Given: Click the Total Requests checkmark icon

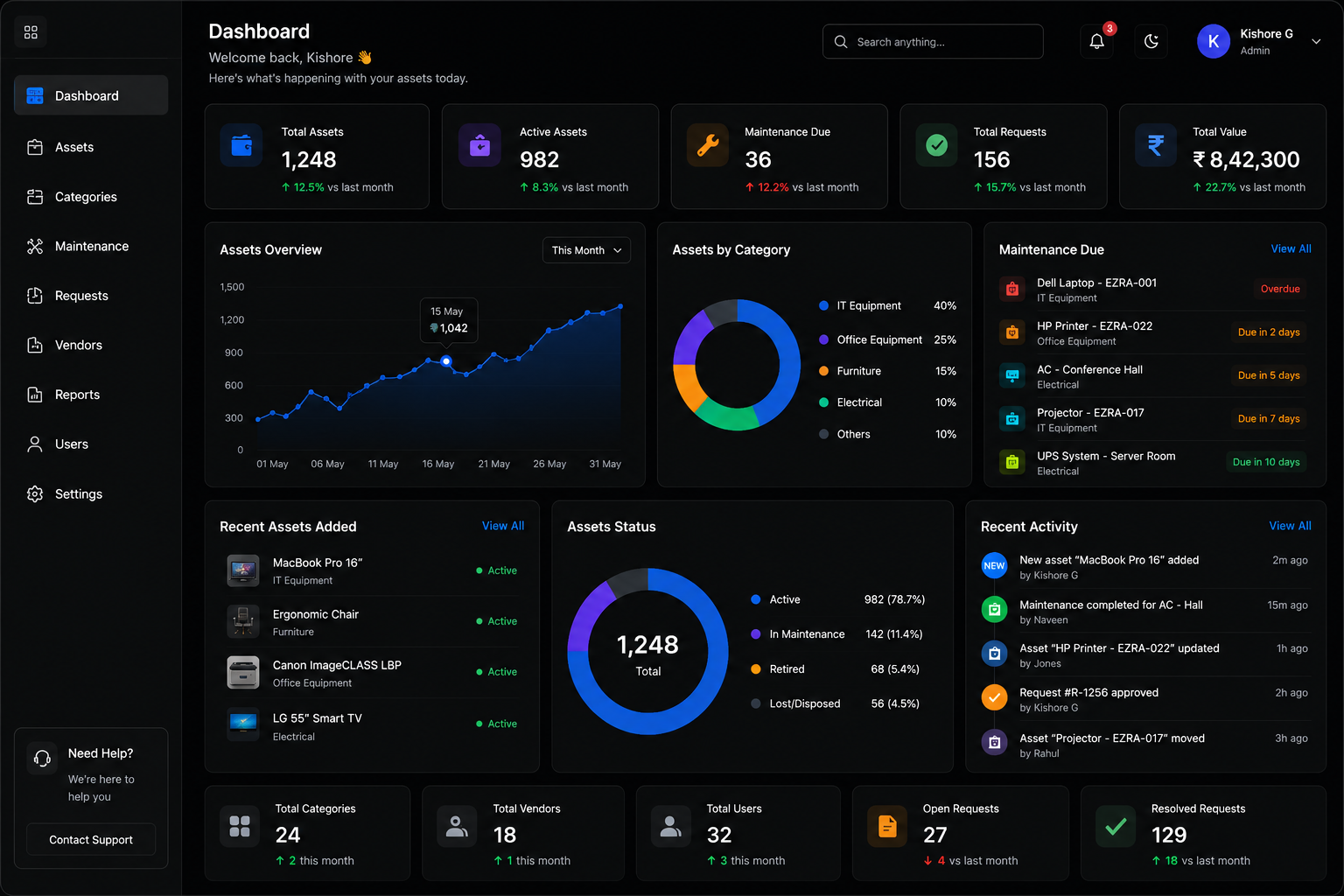Looking at the screenshot, I should (936, 145).
